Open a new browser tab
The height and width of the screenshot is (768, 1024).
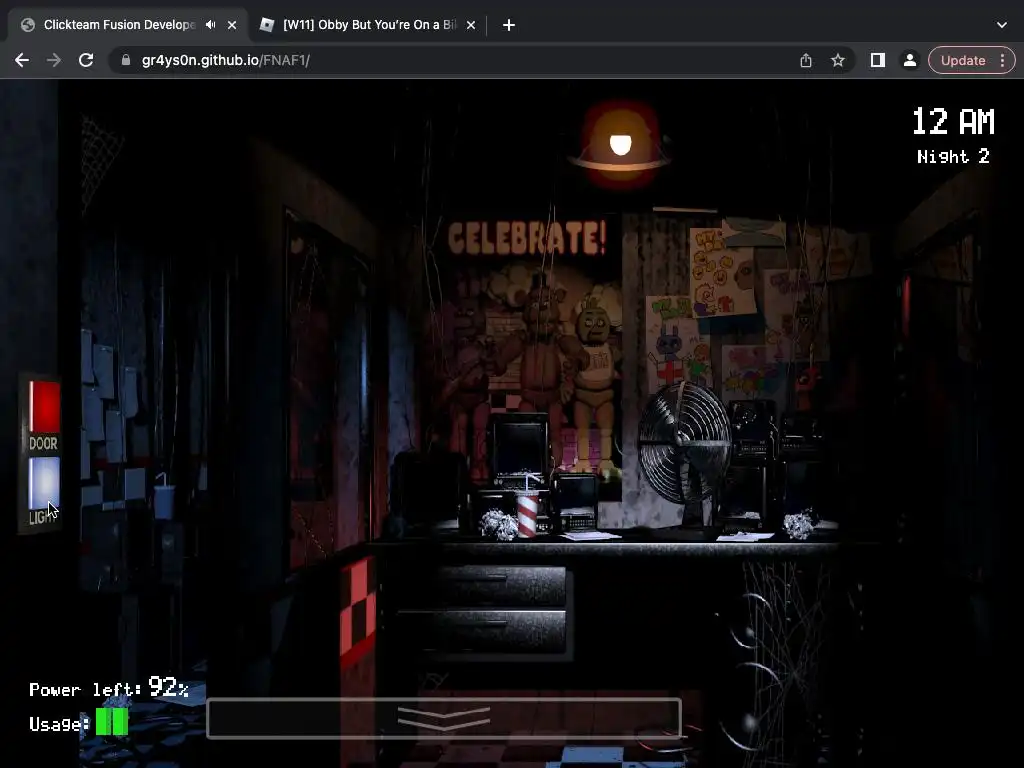pyautogui.click(x=509, y=25)
